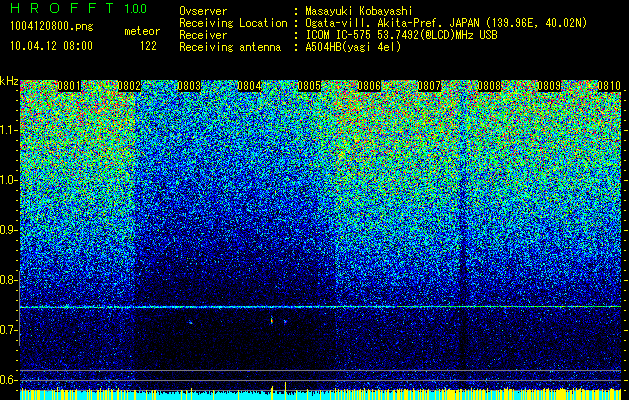Click the tallest yellow spike in the bottom power strip

(285, 391)
